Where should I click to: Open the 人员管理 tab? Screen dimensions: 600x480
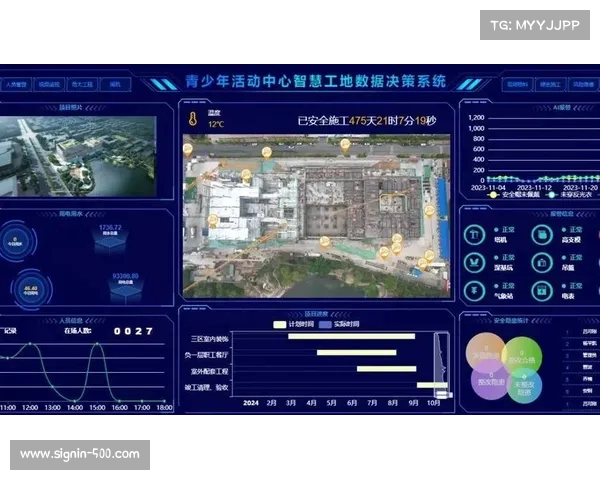pyautogui.click(x=16, y=85)
